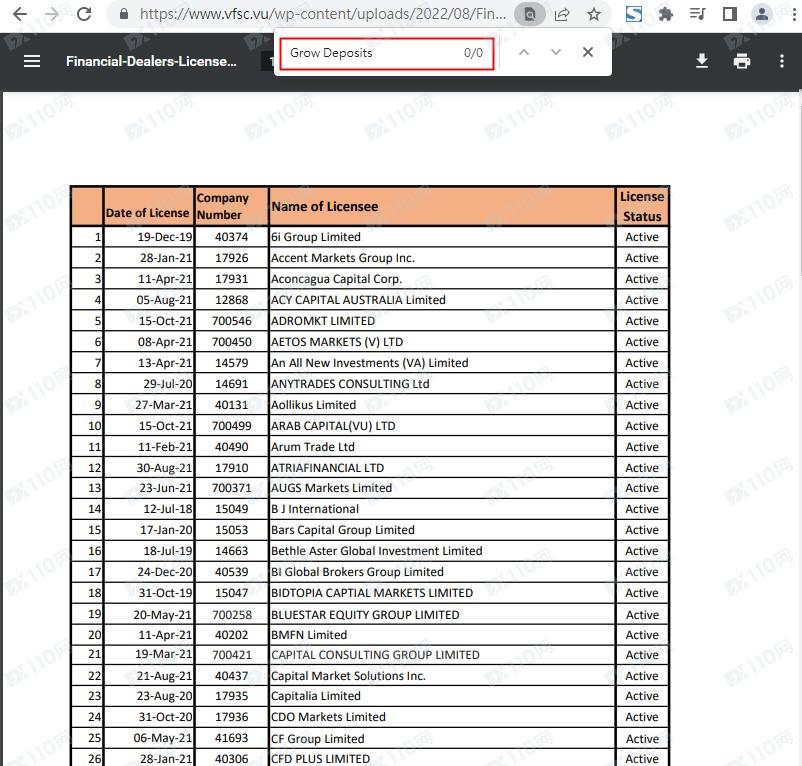802x766 pixels.
Task: Open the PDF sidebar hamburger menu
Action: click(x=32, y=61)
